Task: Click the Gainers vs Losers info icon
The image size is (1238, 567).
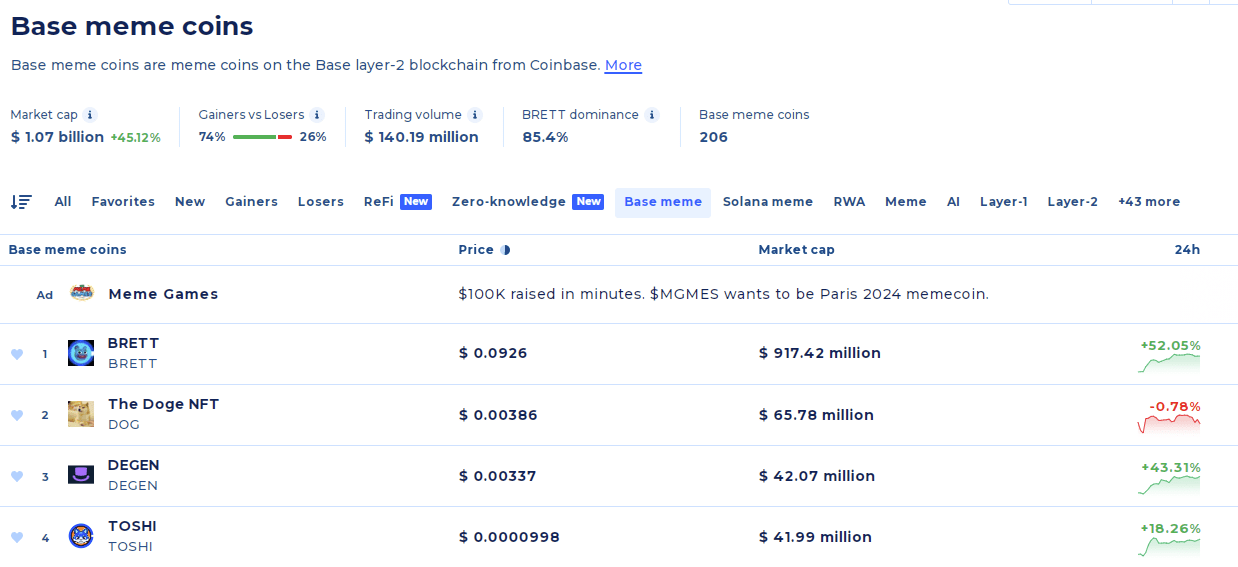Action: pyautogui.click(x=317, y=115)
